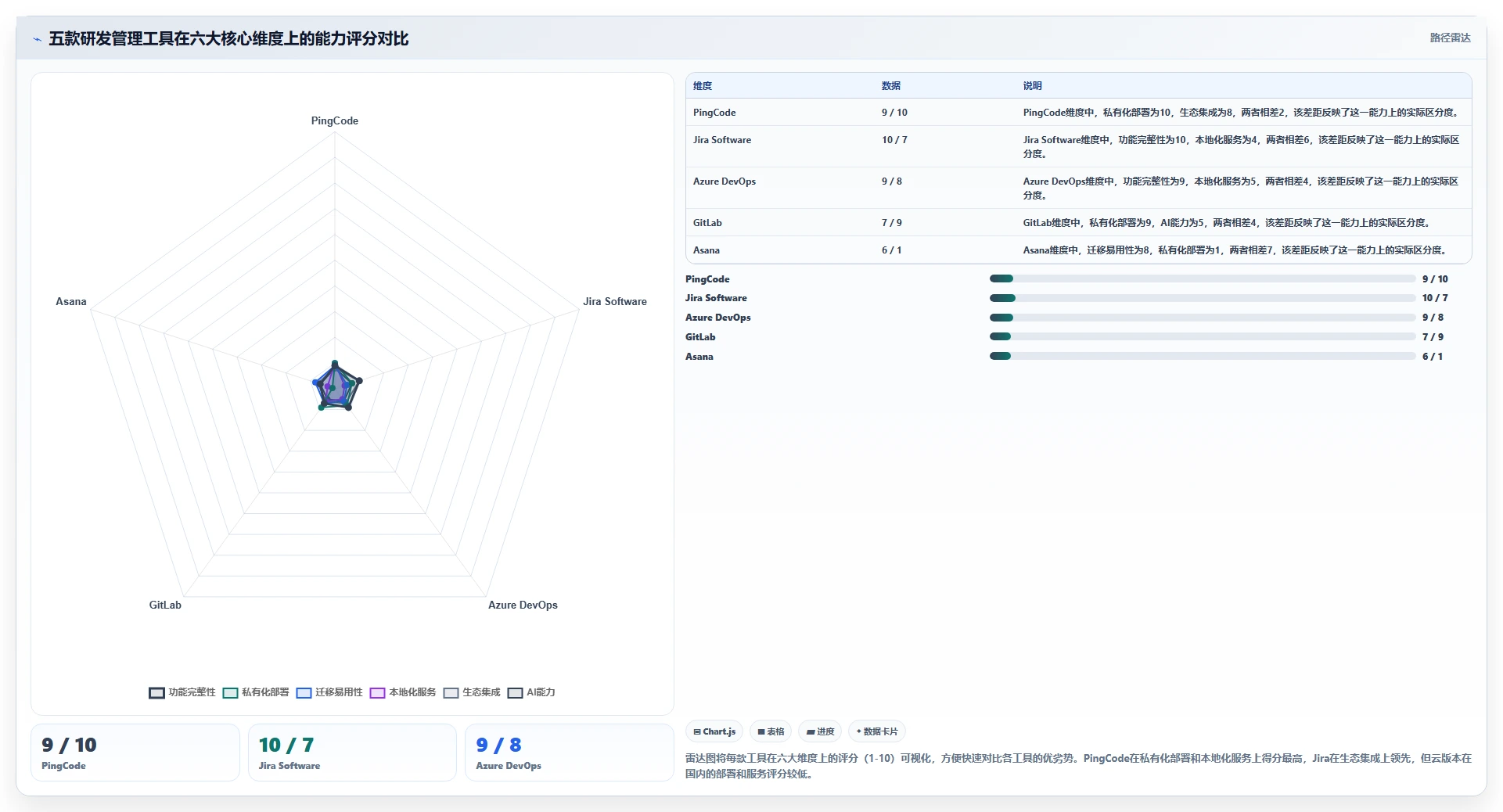Click the Asana progress bar
This screenshot has width=1503, height=812.
click(1203, 356)
